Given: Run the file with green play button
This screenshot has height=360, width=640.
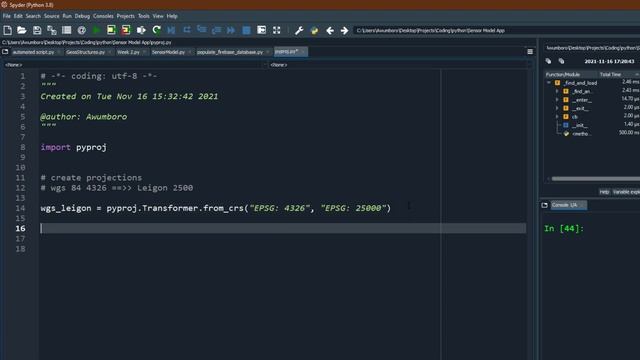Looking at the screenshot, I should (96, 30).
